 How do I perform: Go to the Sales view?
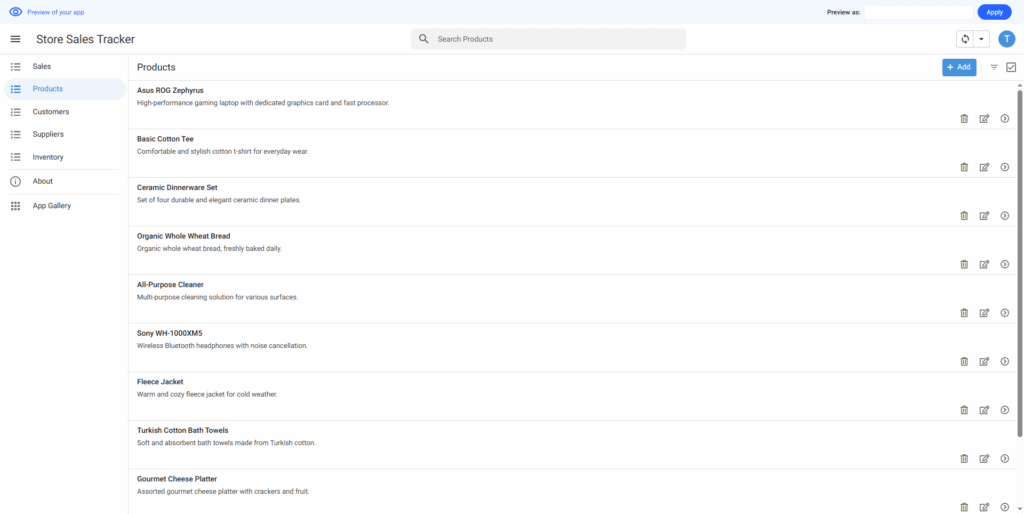pyautogui.click(x=42, y=66)
